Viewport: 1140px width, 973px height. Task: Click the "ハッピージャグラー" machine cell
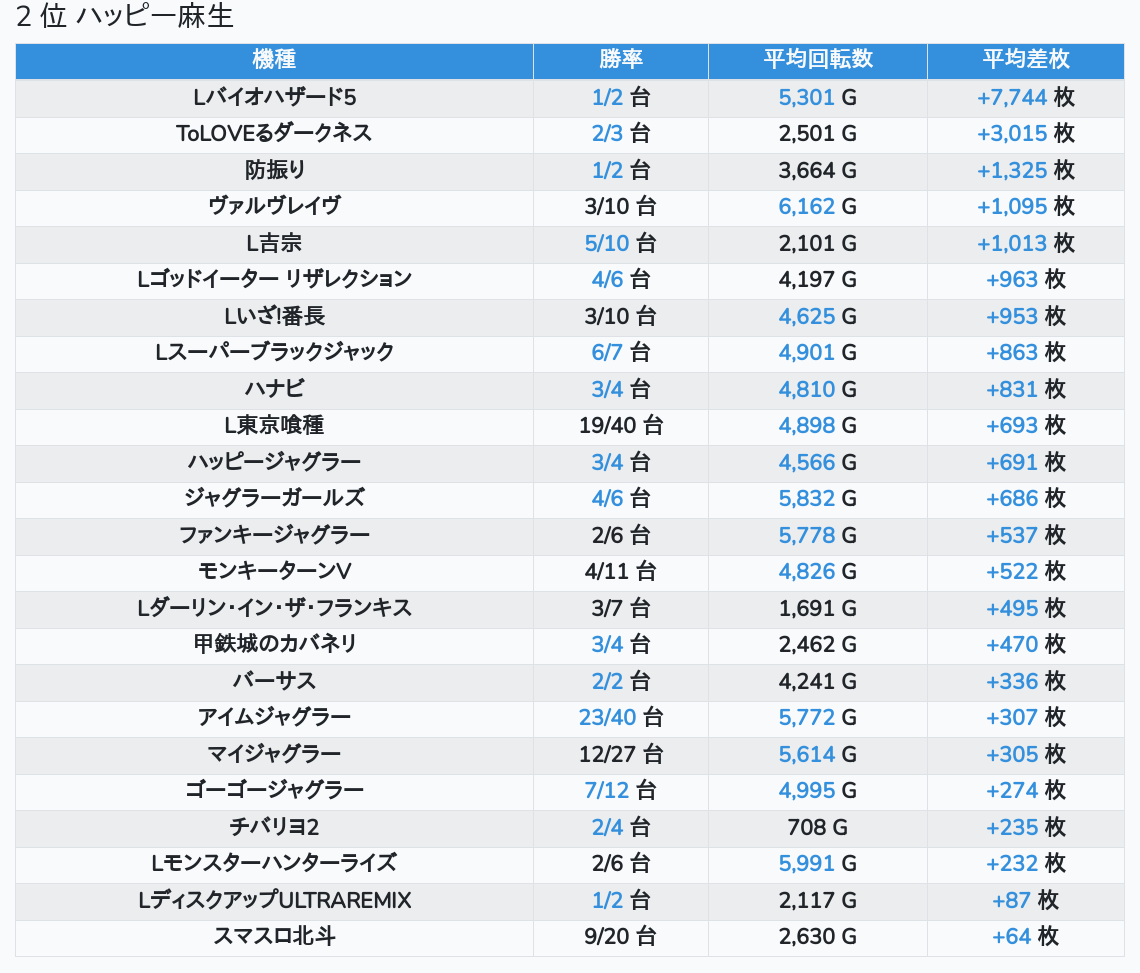(274, 462)
